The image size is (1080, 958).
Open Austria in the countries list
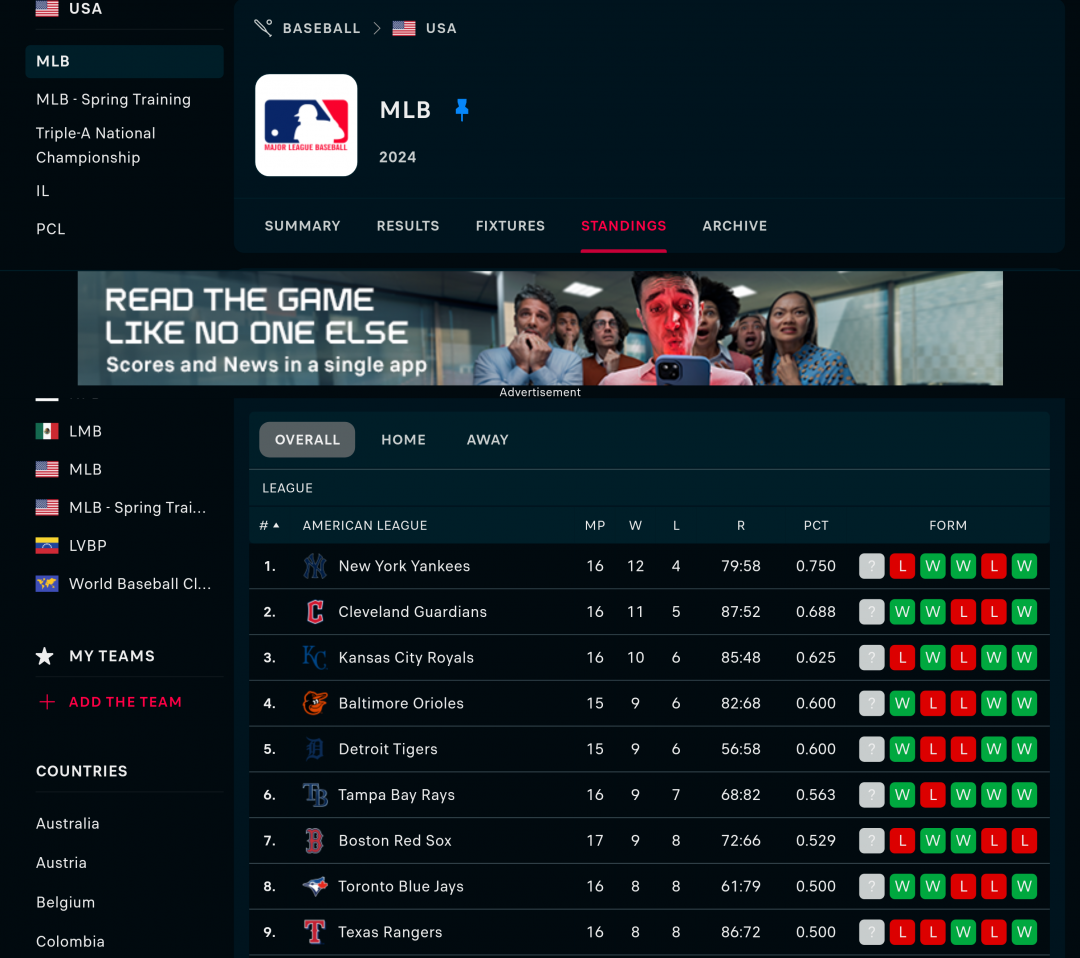61,863
